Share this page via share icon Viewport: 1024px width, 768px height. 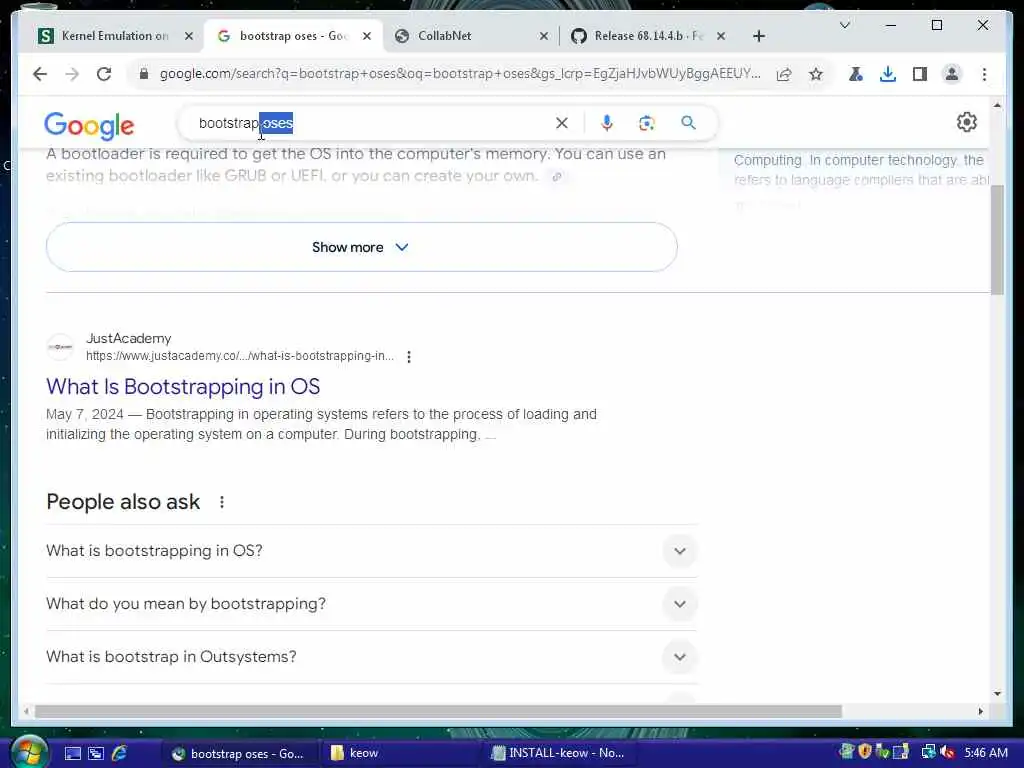[784, 74]
